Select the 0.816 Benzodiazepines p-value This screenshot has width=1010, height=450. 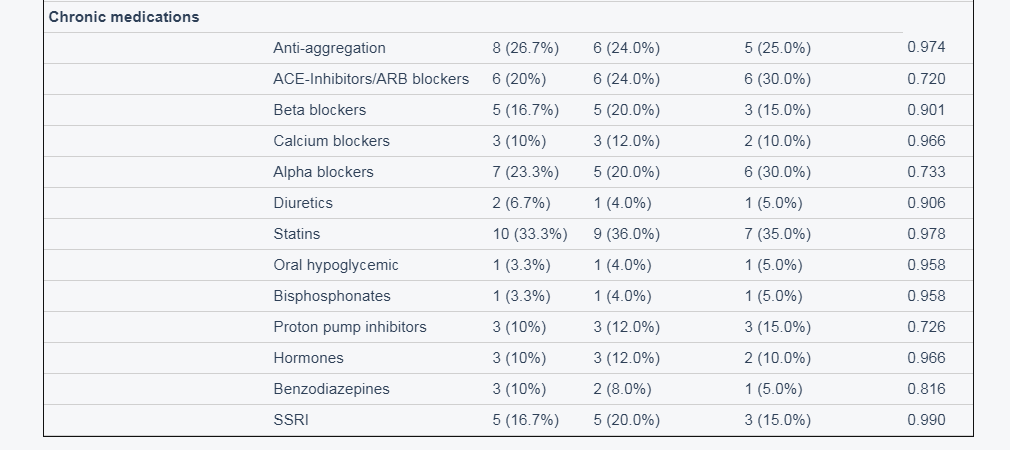pyautogui.click(x=926, y=389)
